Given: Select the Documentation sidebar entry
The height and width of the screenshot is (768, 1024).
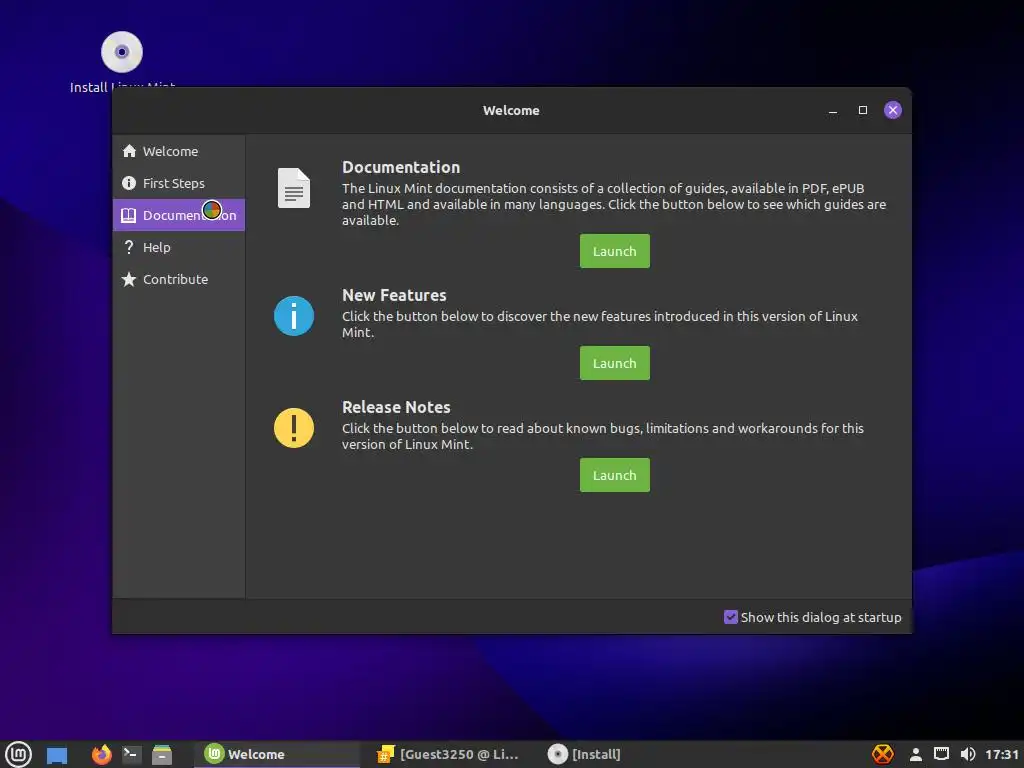Looking at the screenshot, I should [x=179, y=215].
